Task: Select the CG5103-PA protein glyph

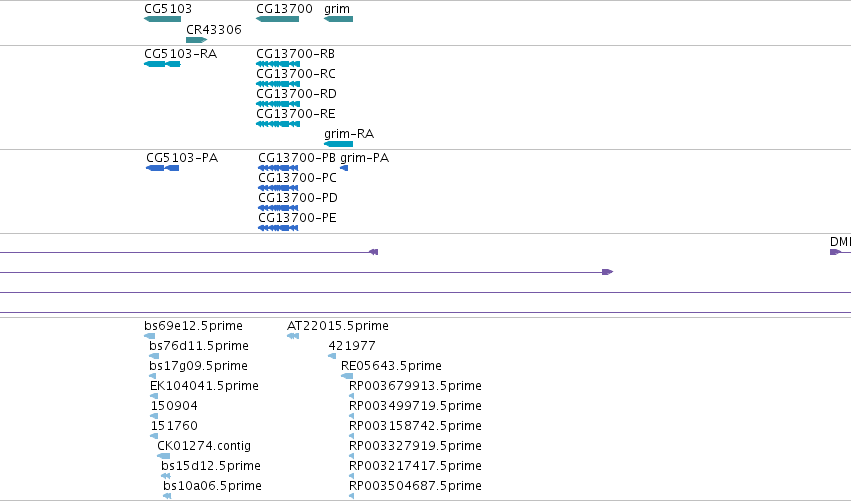Action: pos(162,168)
